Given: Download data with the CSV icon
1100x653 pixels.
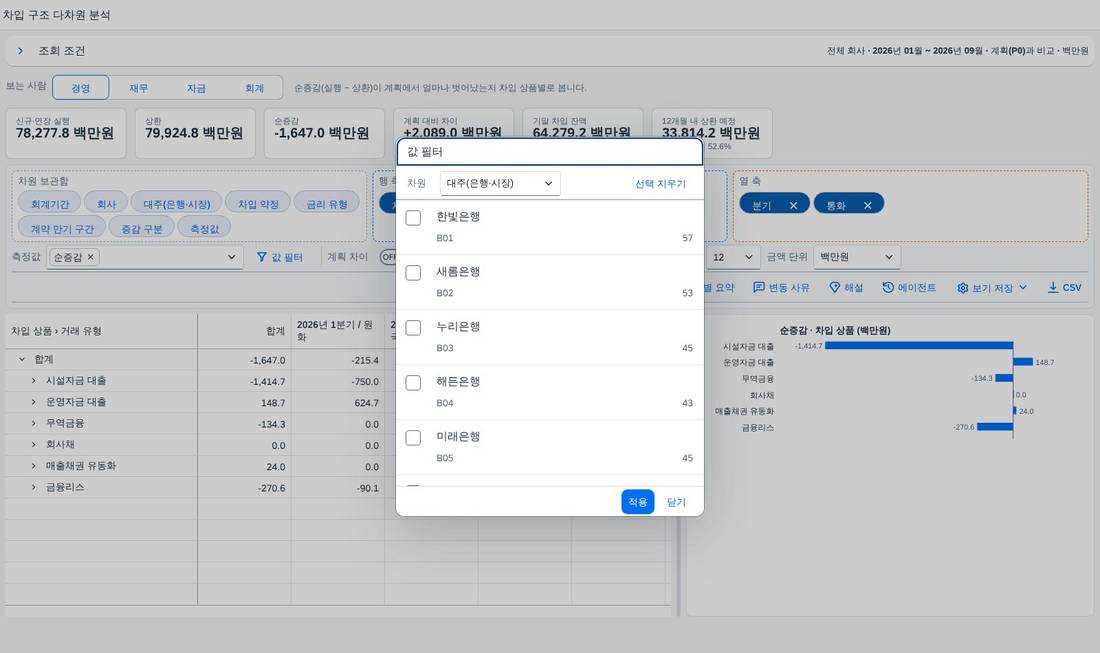Looking at the screenshot, I should pyautogui.click(x=1053, y=288).
